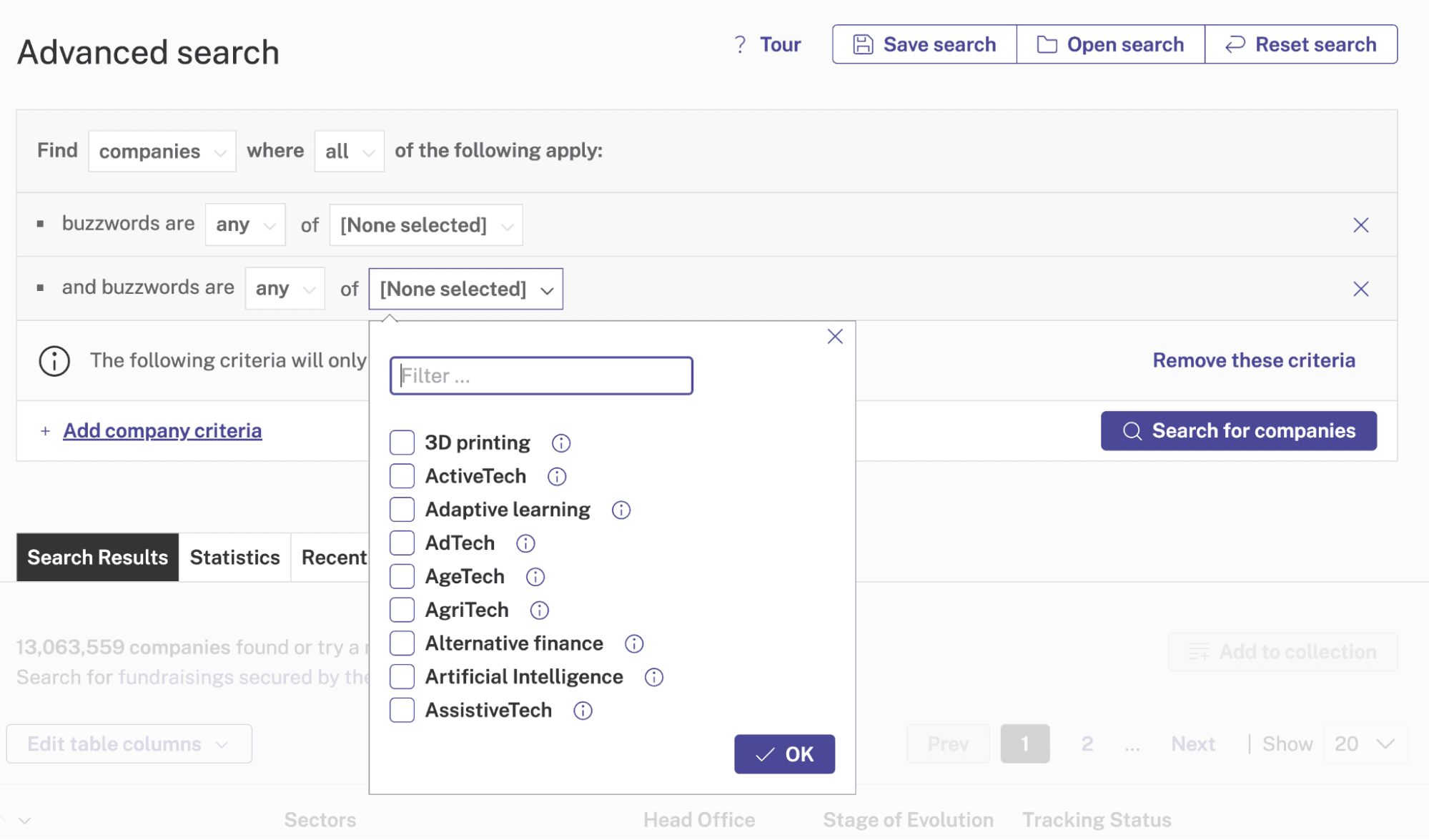1429x840 pixels.
Task: Click into the Filter text field
Action: point(541,376)
